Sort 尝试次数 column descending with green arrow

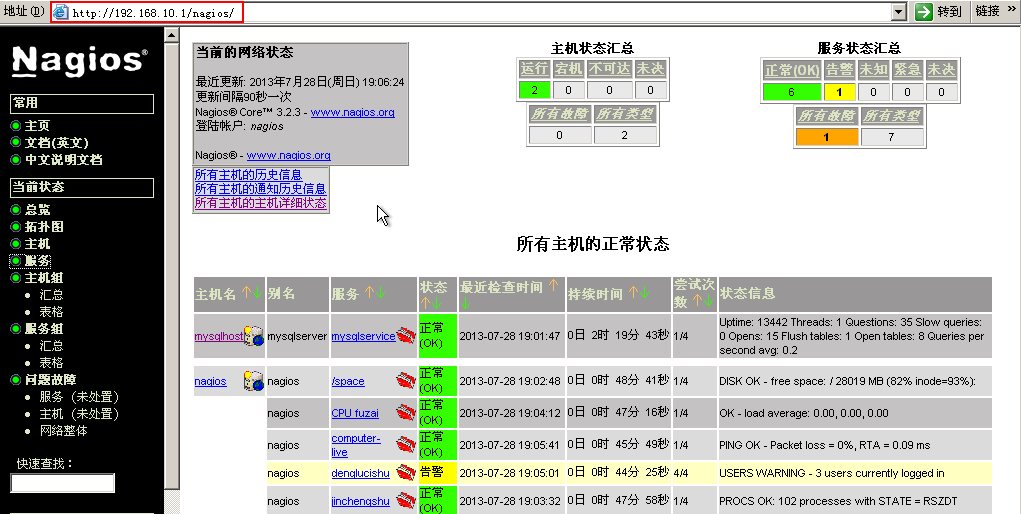(708, 300)
